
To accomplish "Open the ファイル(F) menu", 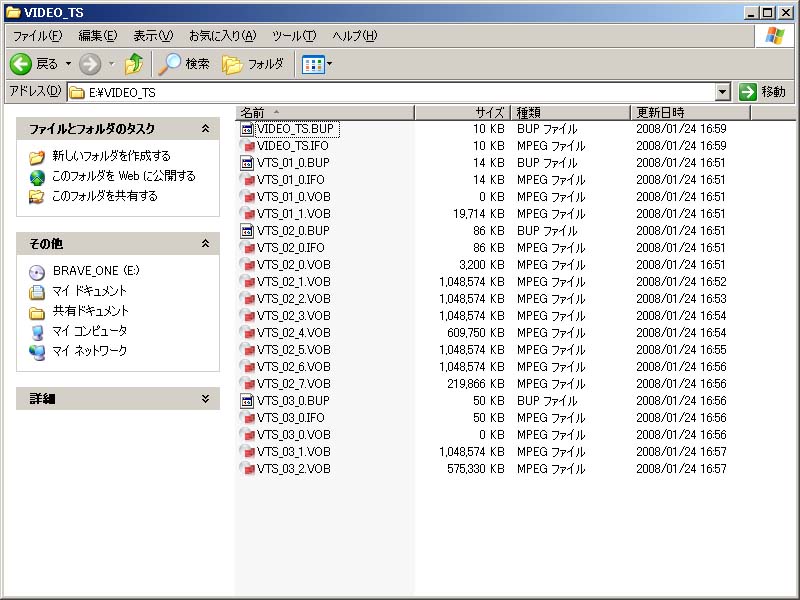I will point(37,36).
